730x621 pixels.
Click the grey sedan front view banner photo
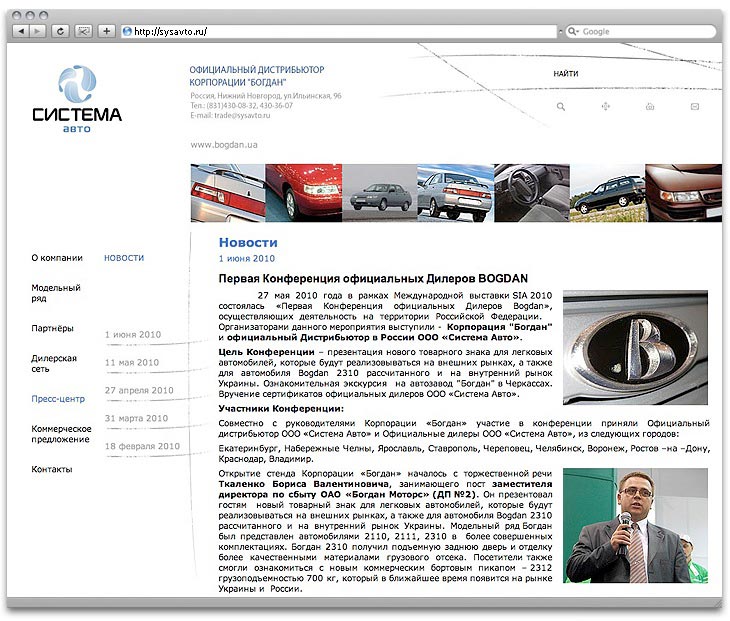tap(380, 193)
